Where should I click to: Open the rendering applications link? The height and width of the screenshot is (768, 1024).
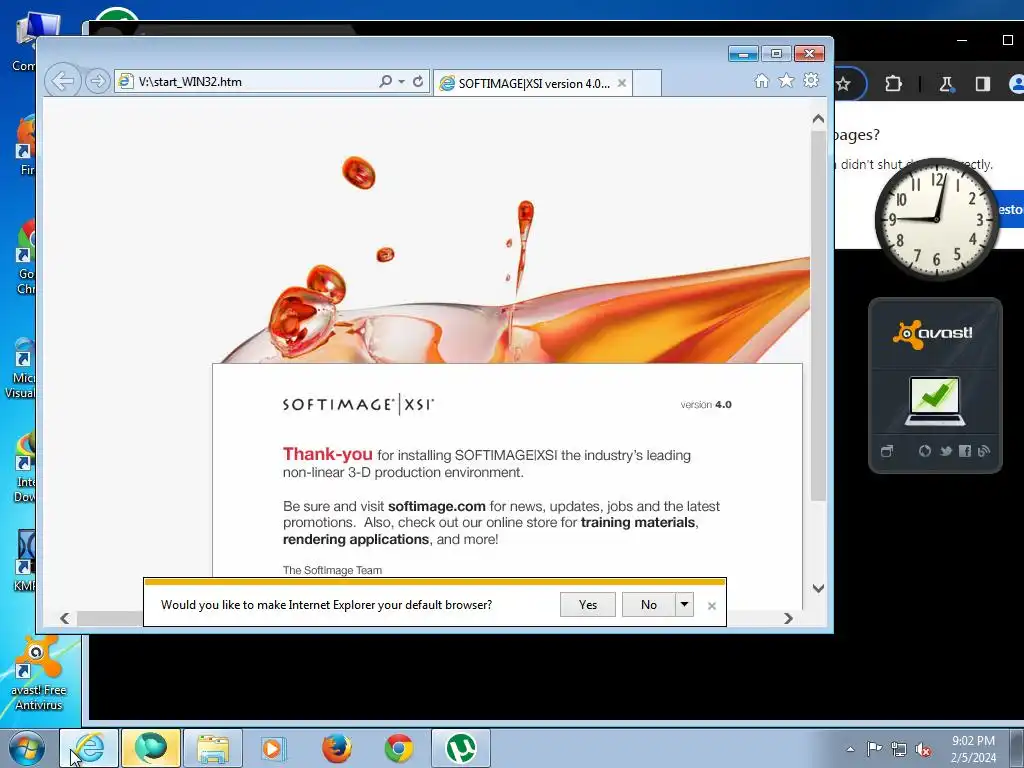pos(356,539)
